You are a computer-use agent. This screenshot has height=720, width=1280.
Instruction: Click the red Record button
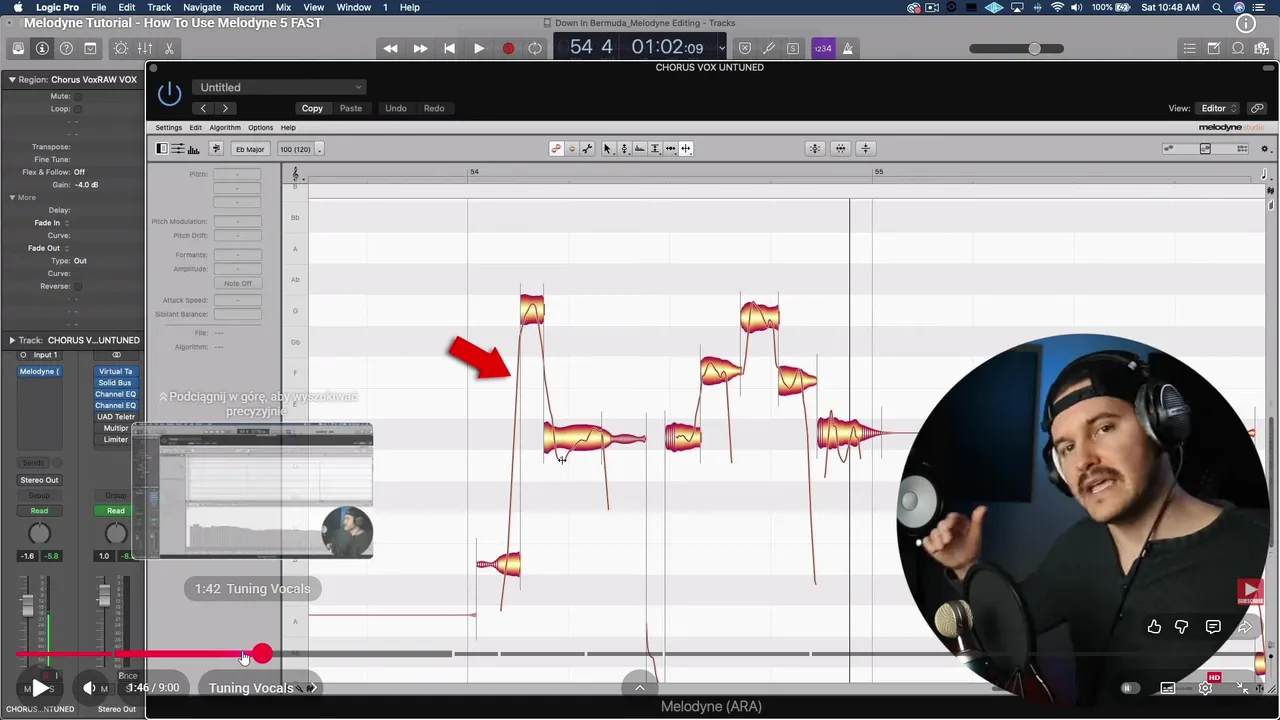coord(508,48)
